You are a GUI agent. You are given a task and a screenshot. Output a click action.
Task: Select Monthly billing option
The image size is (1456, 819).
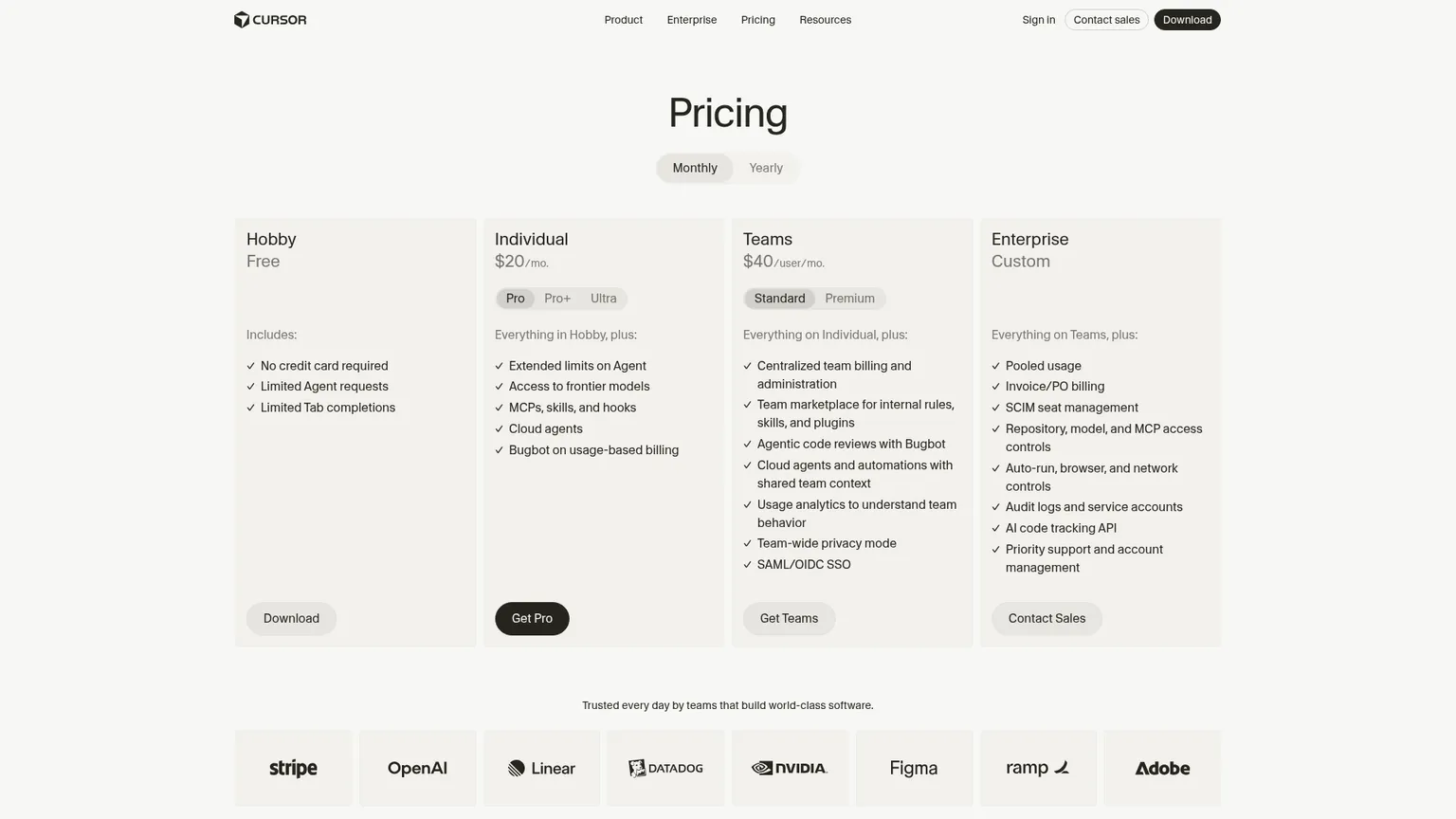click(695, 168)
